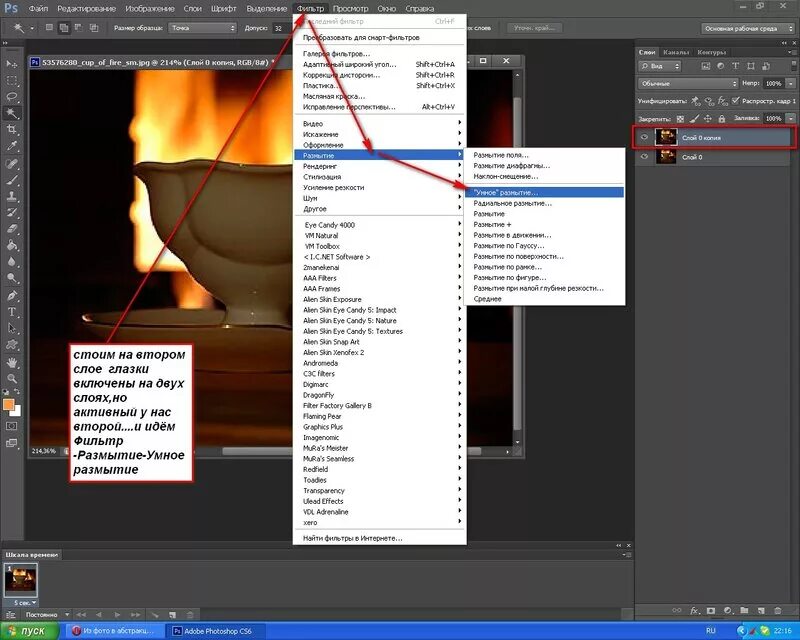The height and width of the screenshot is (640, 800).
Task: Toggle lock transparent pixels icon
Action: (680, 118)
